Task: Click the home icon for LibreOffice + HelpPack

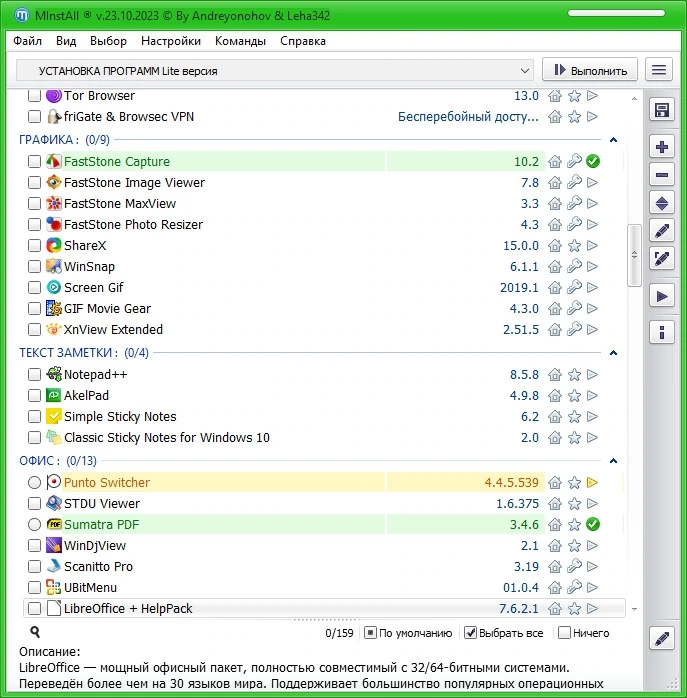Action: click(x=555, y=608)
